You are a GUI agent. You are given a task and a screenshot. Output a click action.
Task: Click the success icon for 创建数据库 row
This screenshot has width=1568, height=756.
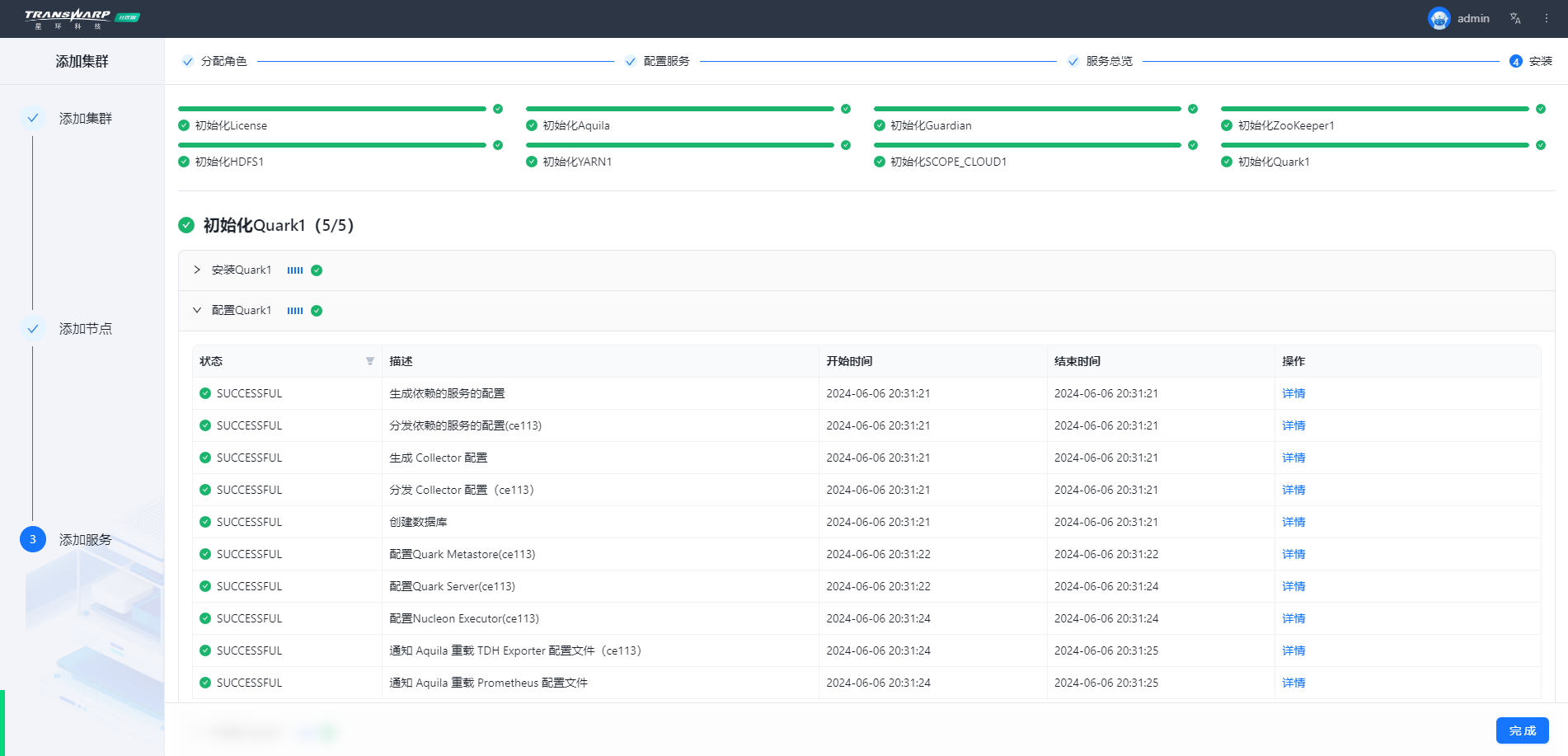click(x=205, y=522)
